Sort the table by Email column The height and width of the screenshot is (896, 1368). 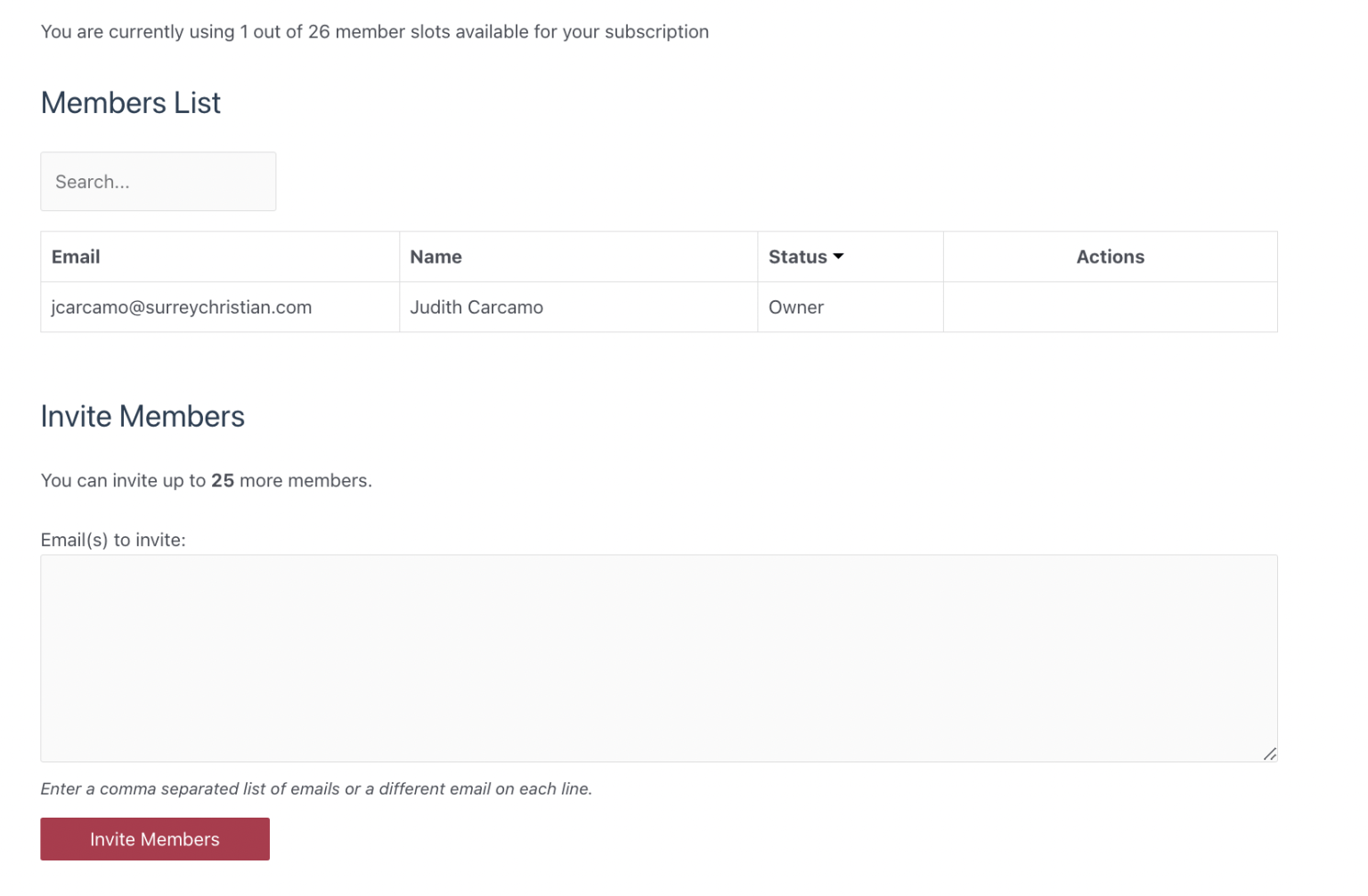pos(76,257)
